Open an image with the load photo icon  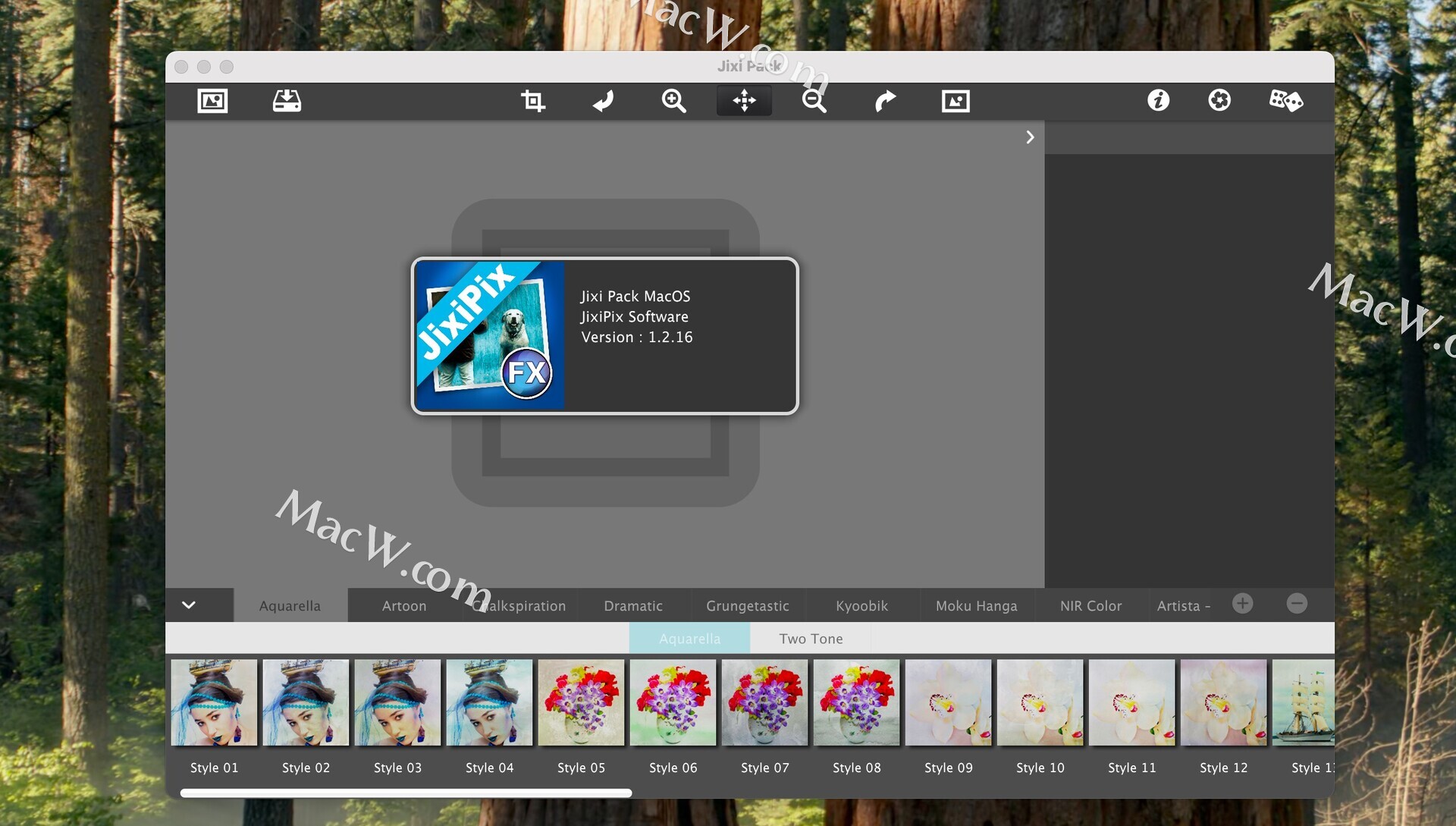click(212, 101)
